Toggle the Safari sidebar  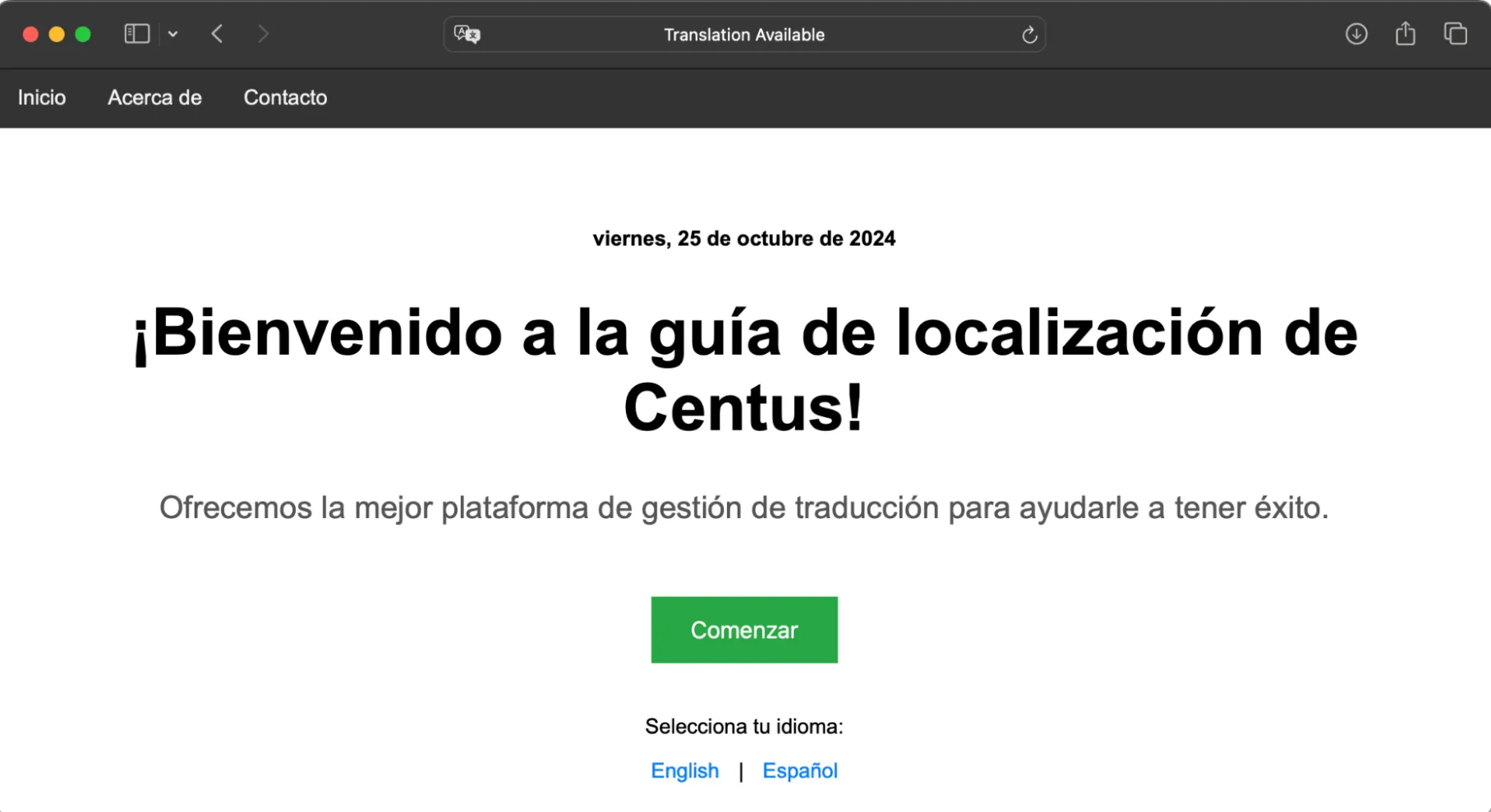pos(136,34)
